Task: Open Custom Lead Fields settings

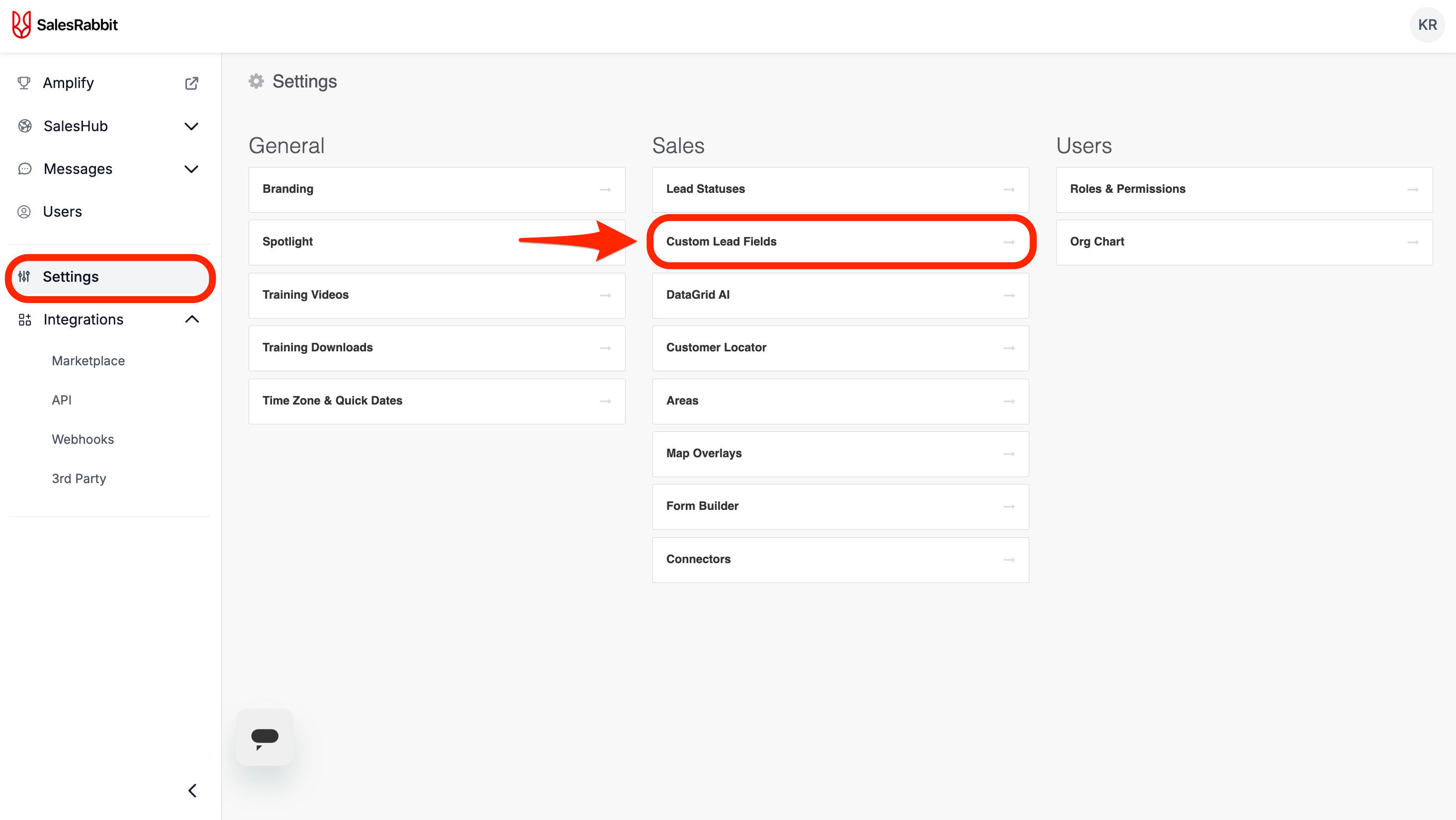Action: 840,242
